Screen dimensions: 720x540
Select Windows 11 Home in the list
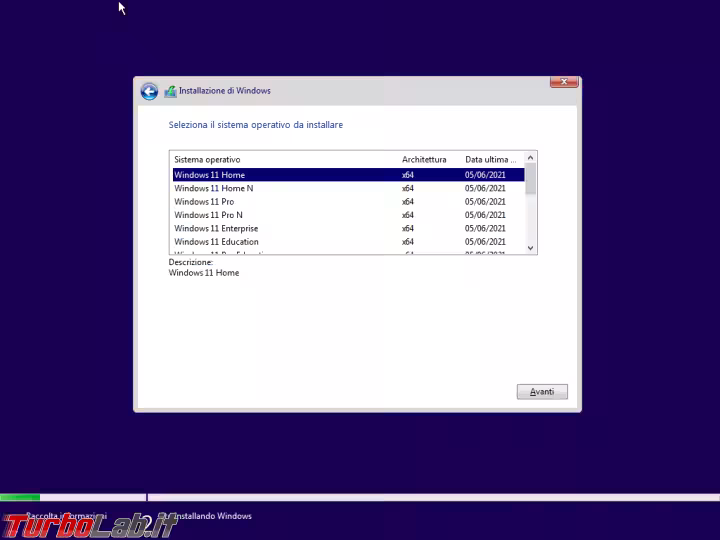(x=210, y=175)
